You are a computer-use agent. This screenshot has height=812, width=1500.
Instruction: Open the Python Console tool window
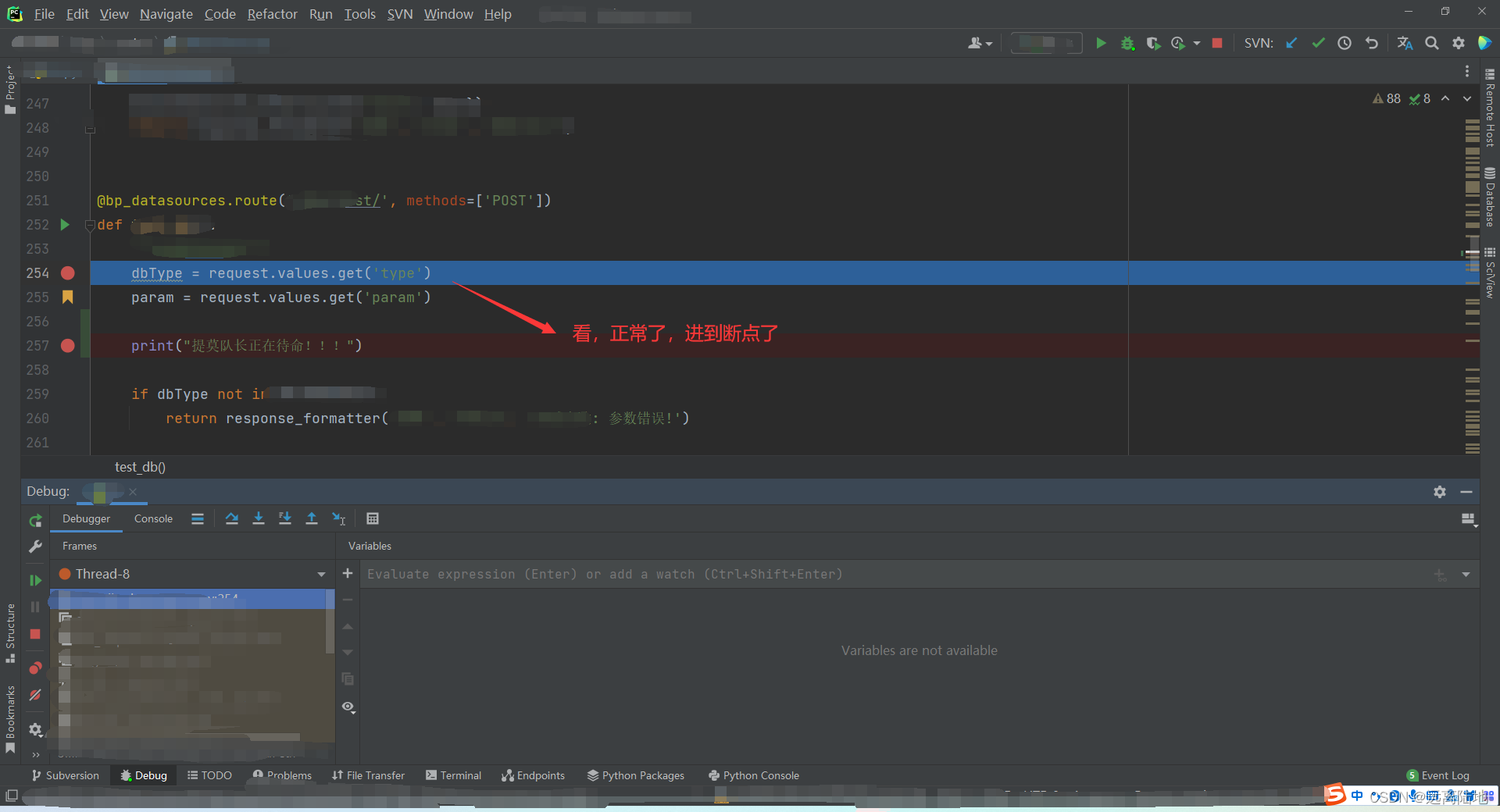pos(753,775)
